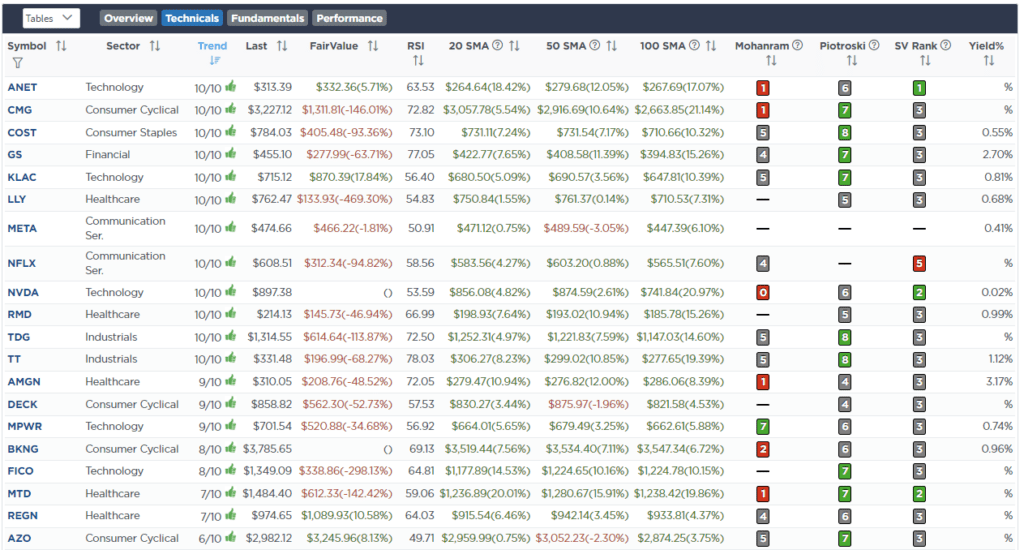Open the NFLX ticker link

[x=22, y=263]
